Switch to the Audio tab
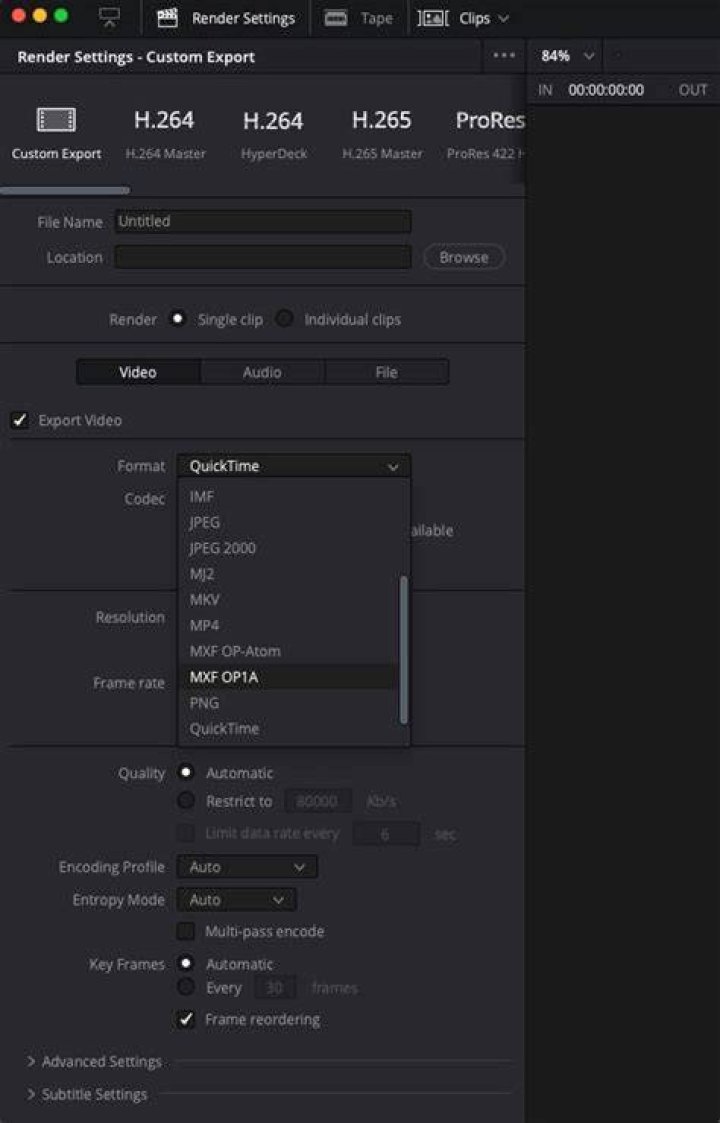720x1123 pixels. 262,372
